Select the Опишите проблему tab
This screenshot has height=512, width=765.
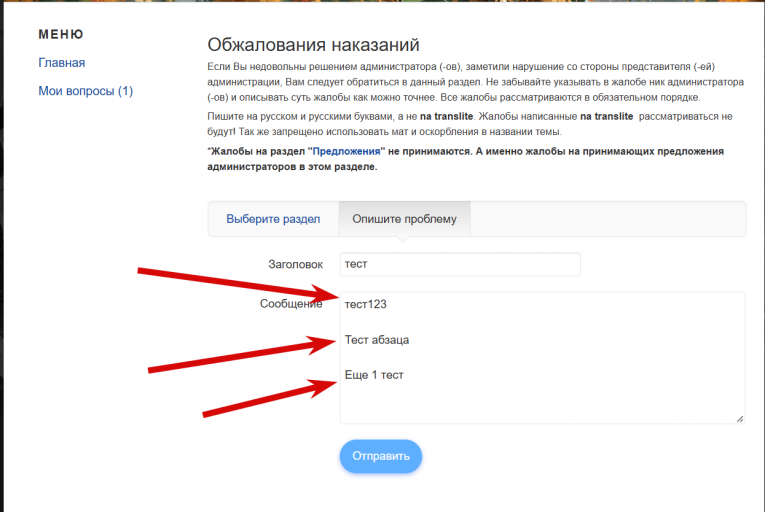pos(404,219)
